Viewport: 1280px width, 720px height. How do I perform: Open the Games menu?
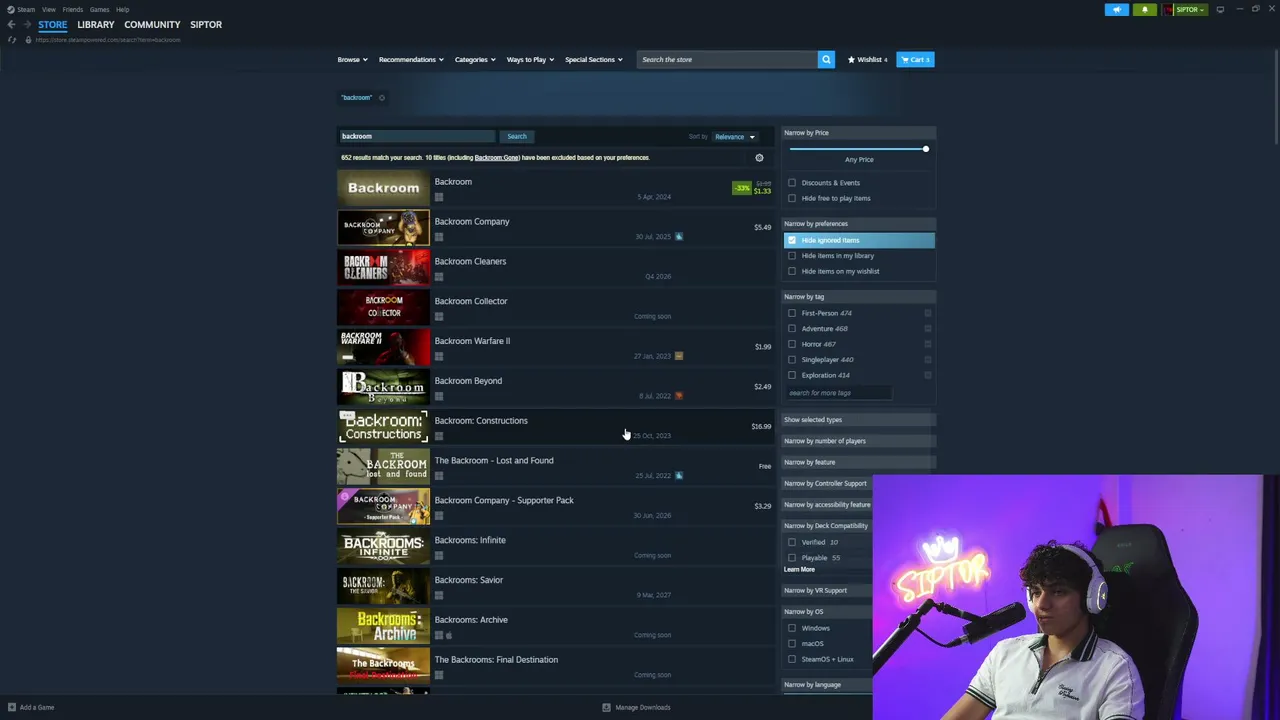[x=99, y=9]
